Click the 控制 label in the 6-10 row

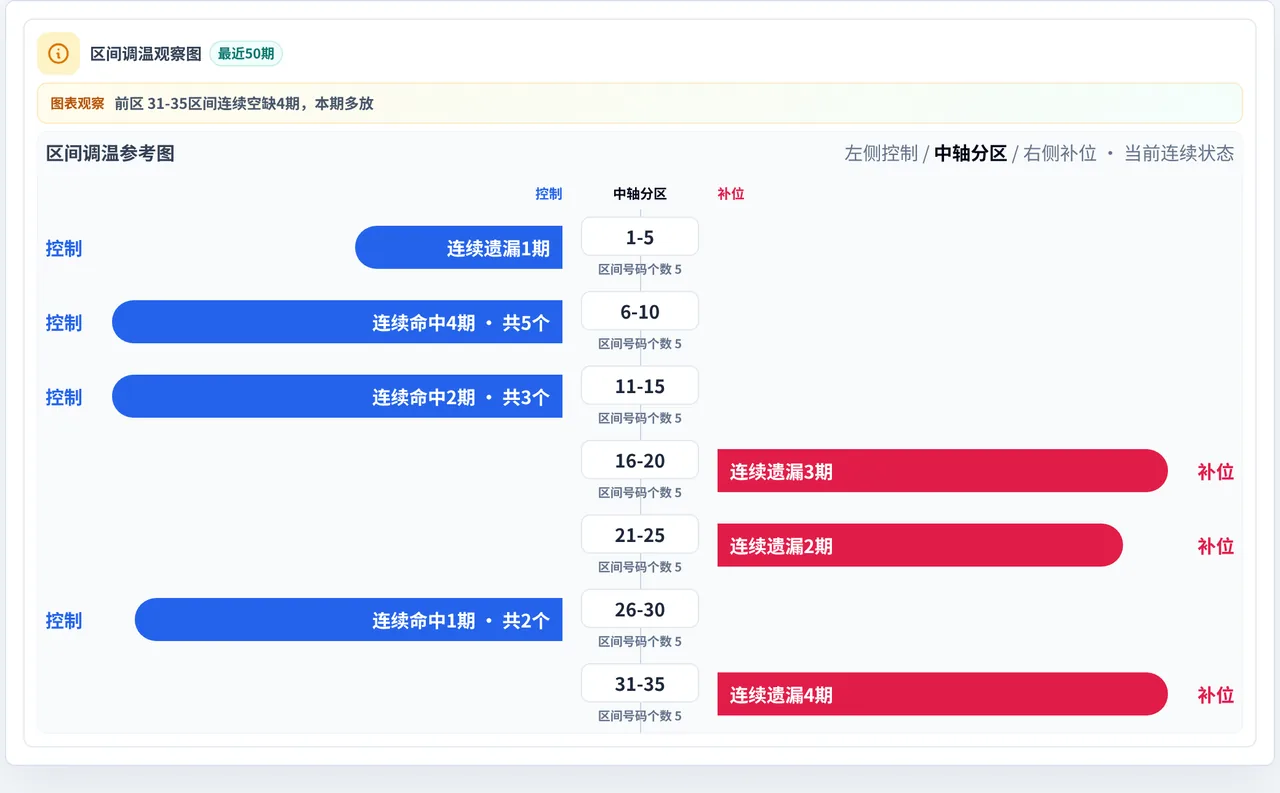[x=64, y=322]
